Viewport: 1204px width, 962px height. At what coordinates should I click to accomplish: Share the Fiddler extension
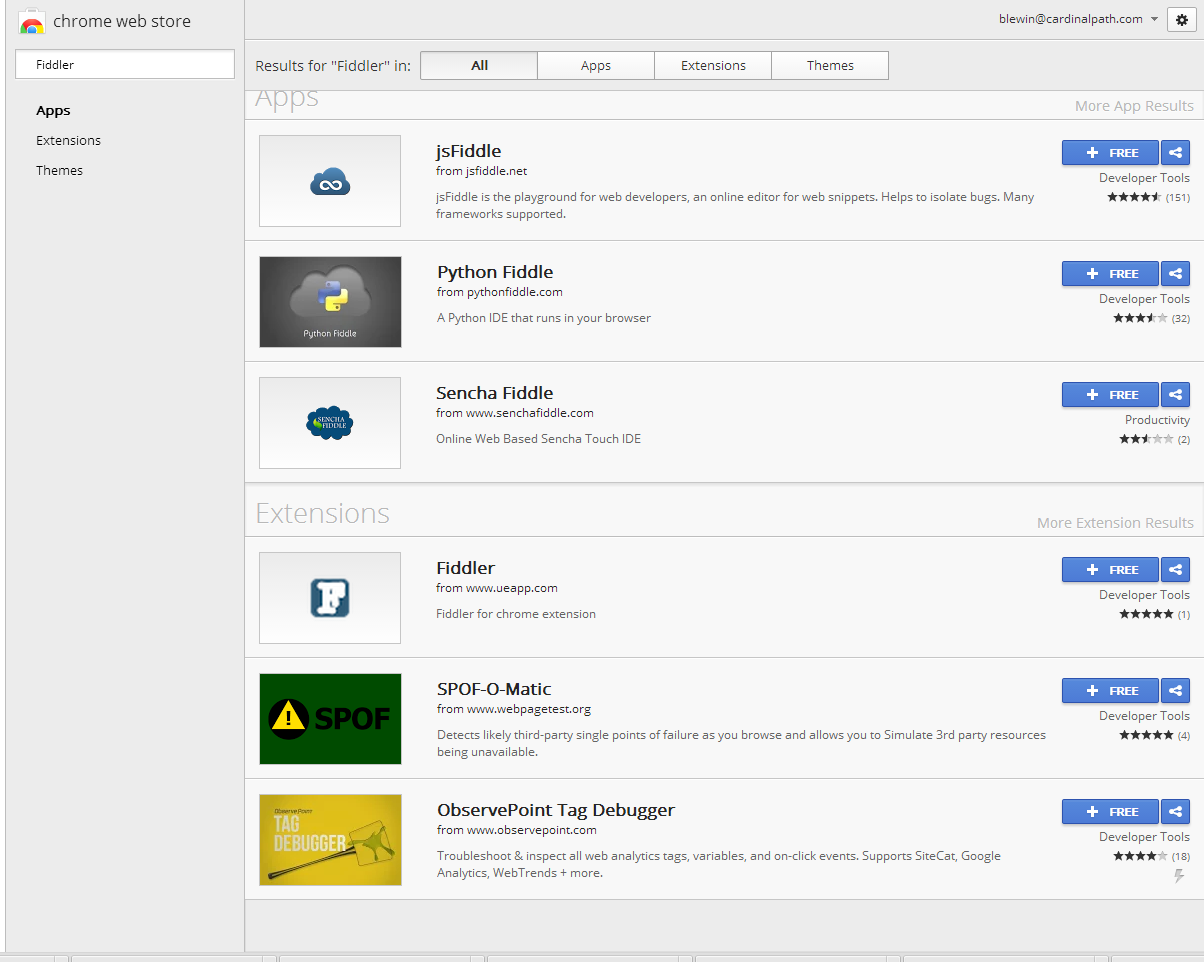pos(1175,569)
